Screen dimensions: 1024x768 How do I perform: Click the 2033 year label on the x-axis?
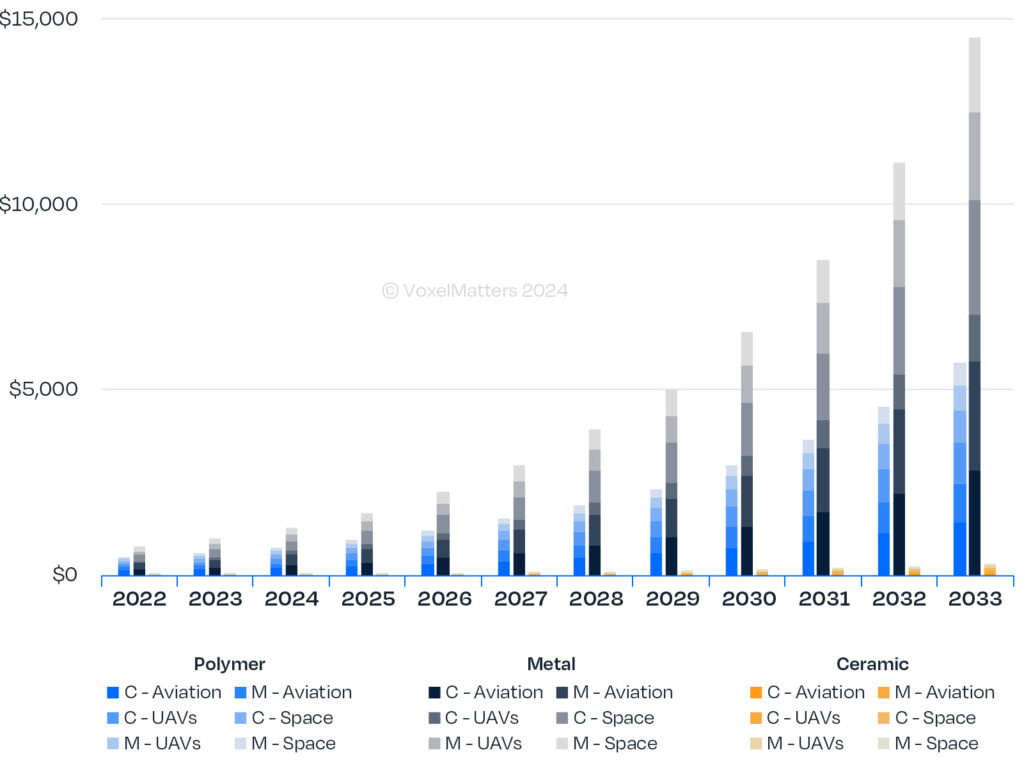point(974,599)
